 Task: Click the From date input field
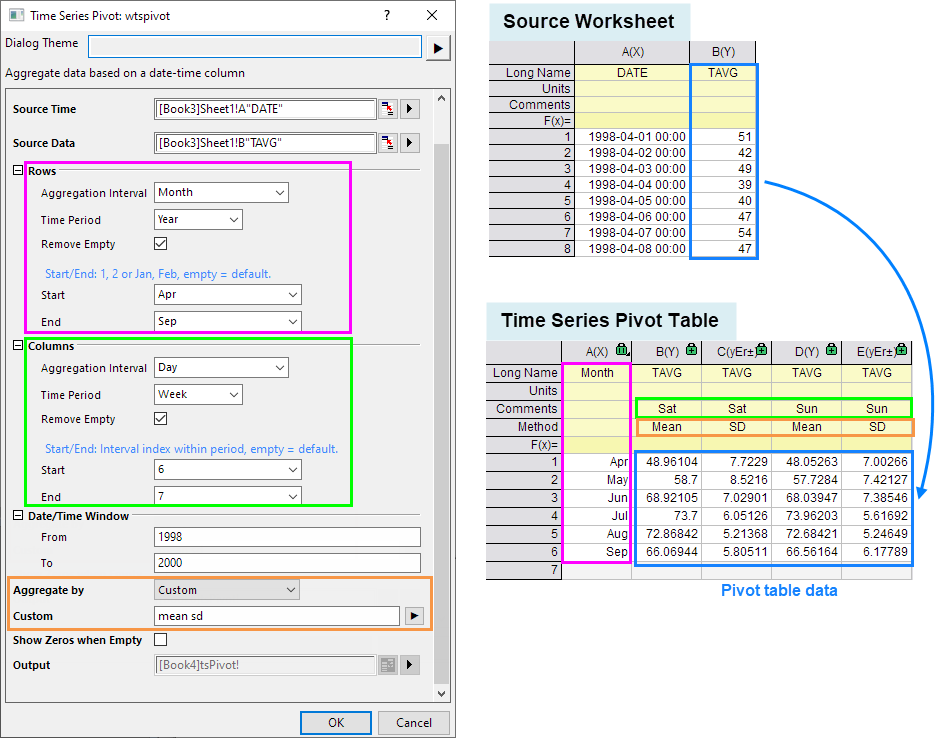click(x=287, y=537)
